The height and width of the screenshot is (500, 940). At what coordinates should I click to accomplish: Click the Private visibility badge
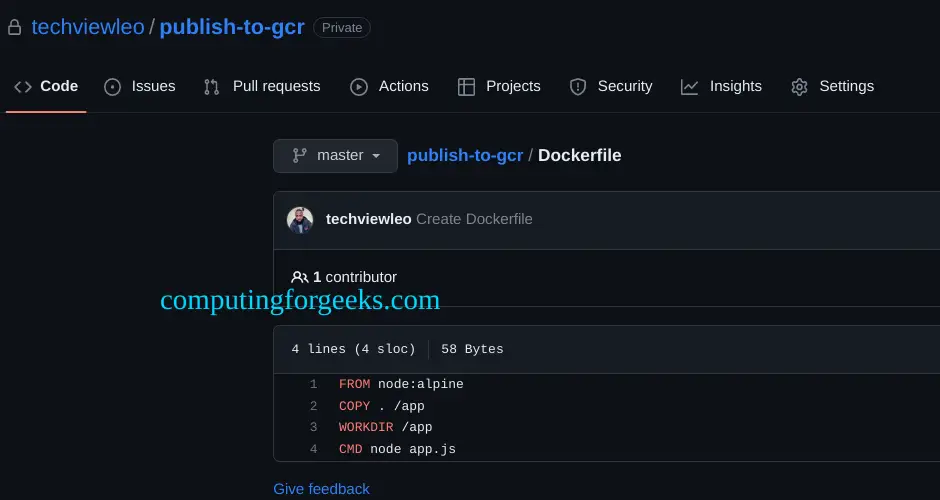pos(342,28)
